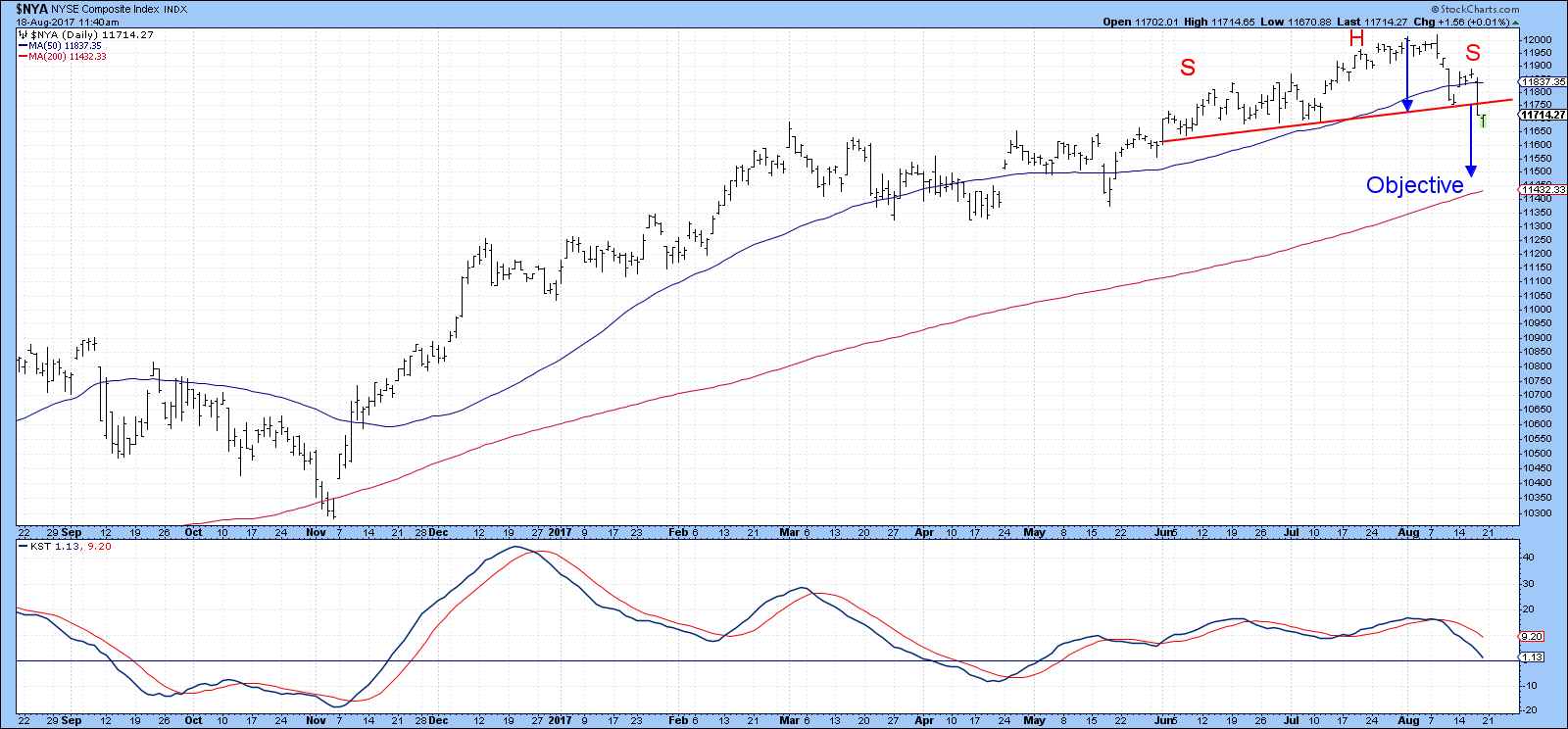
Task: Click the Last 11714.27 header value
Action: tap(1372, 22)
